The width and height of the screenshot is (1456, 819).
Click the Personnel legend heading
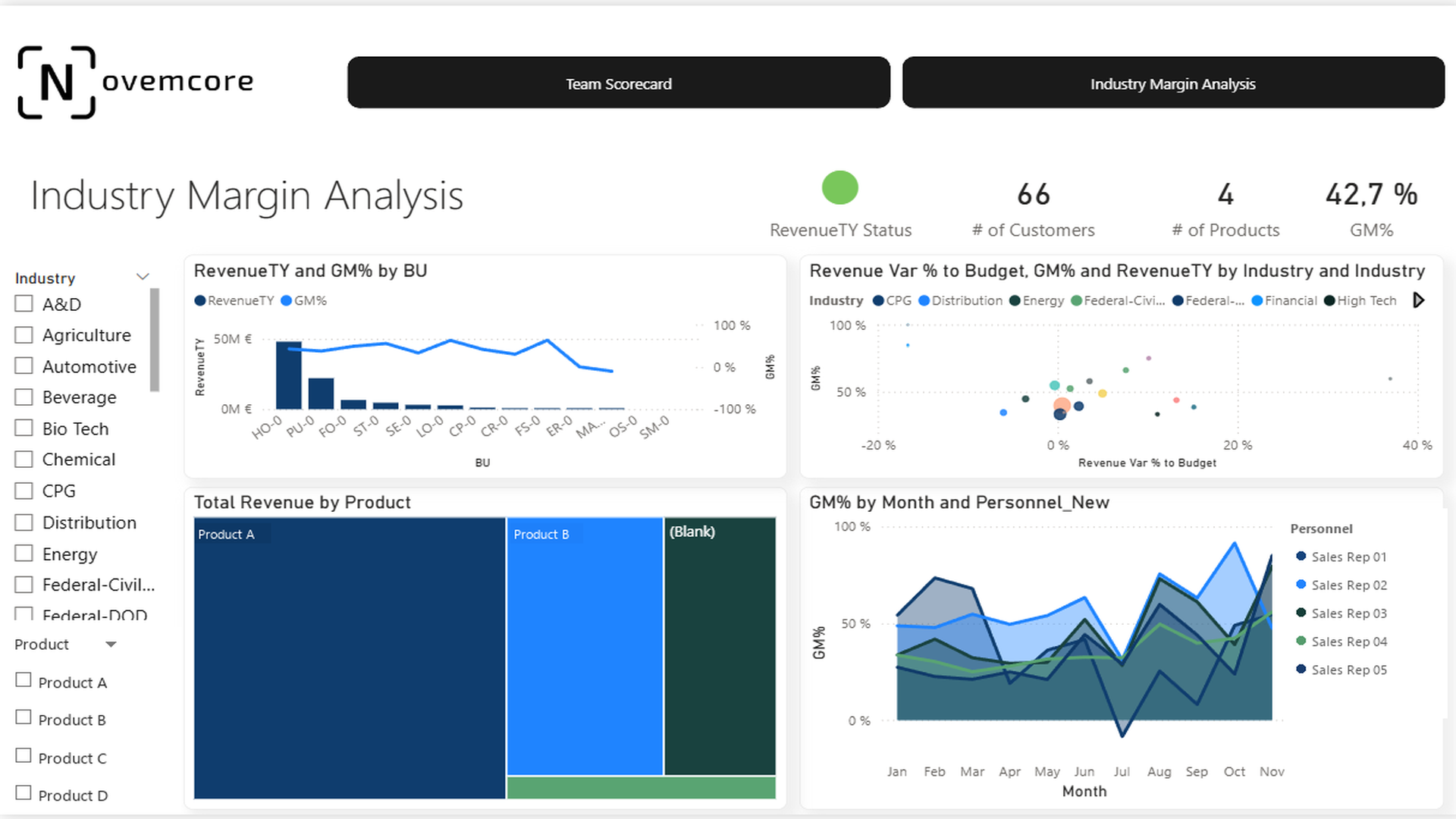click(x=1321, y=529)
